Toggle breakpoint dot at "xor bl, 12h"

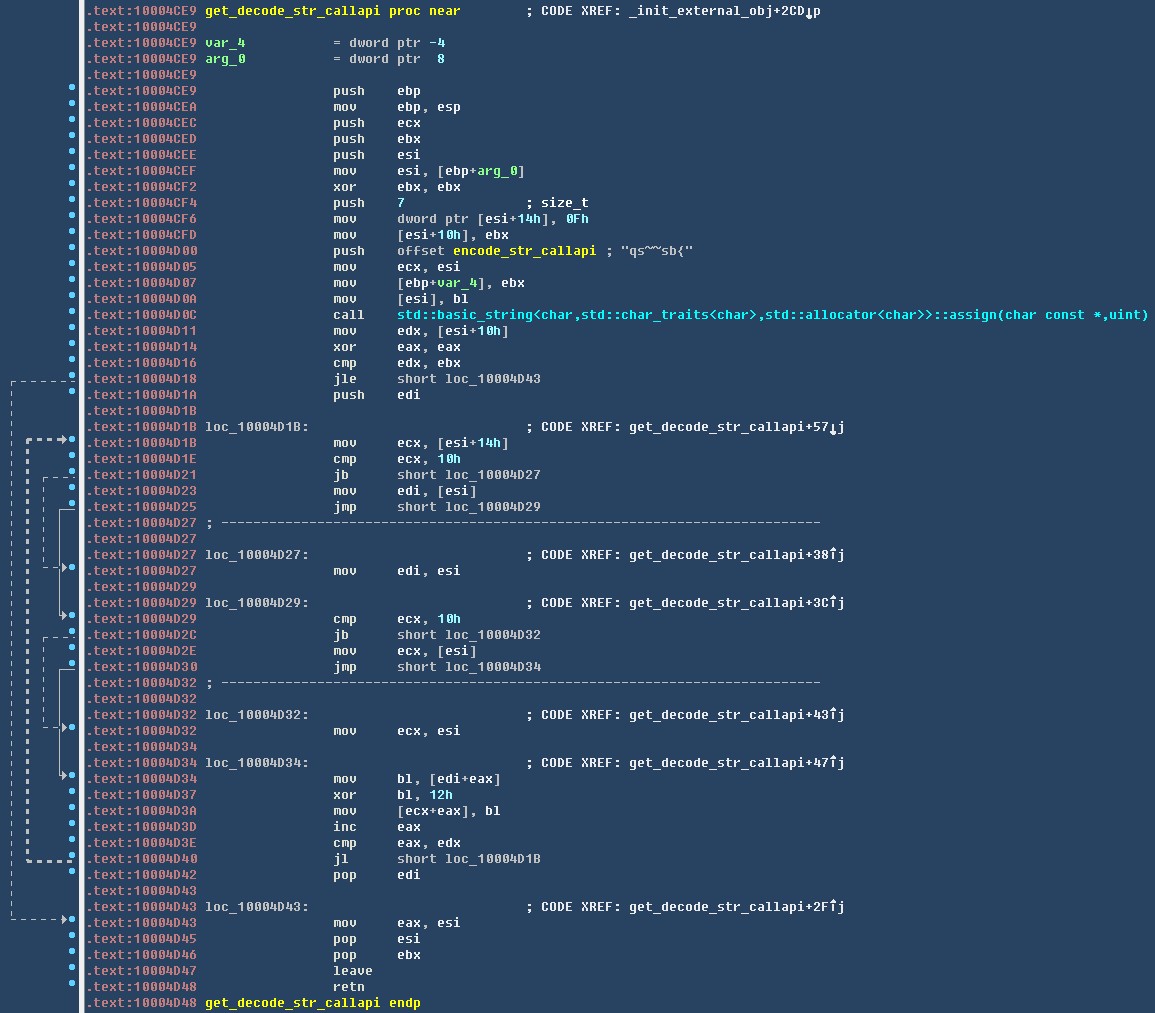point(72,795)
